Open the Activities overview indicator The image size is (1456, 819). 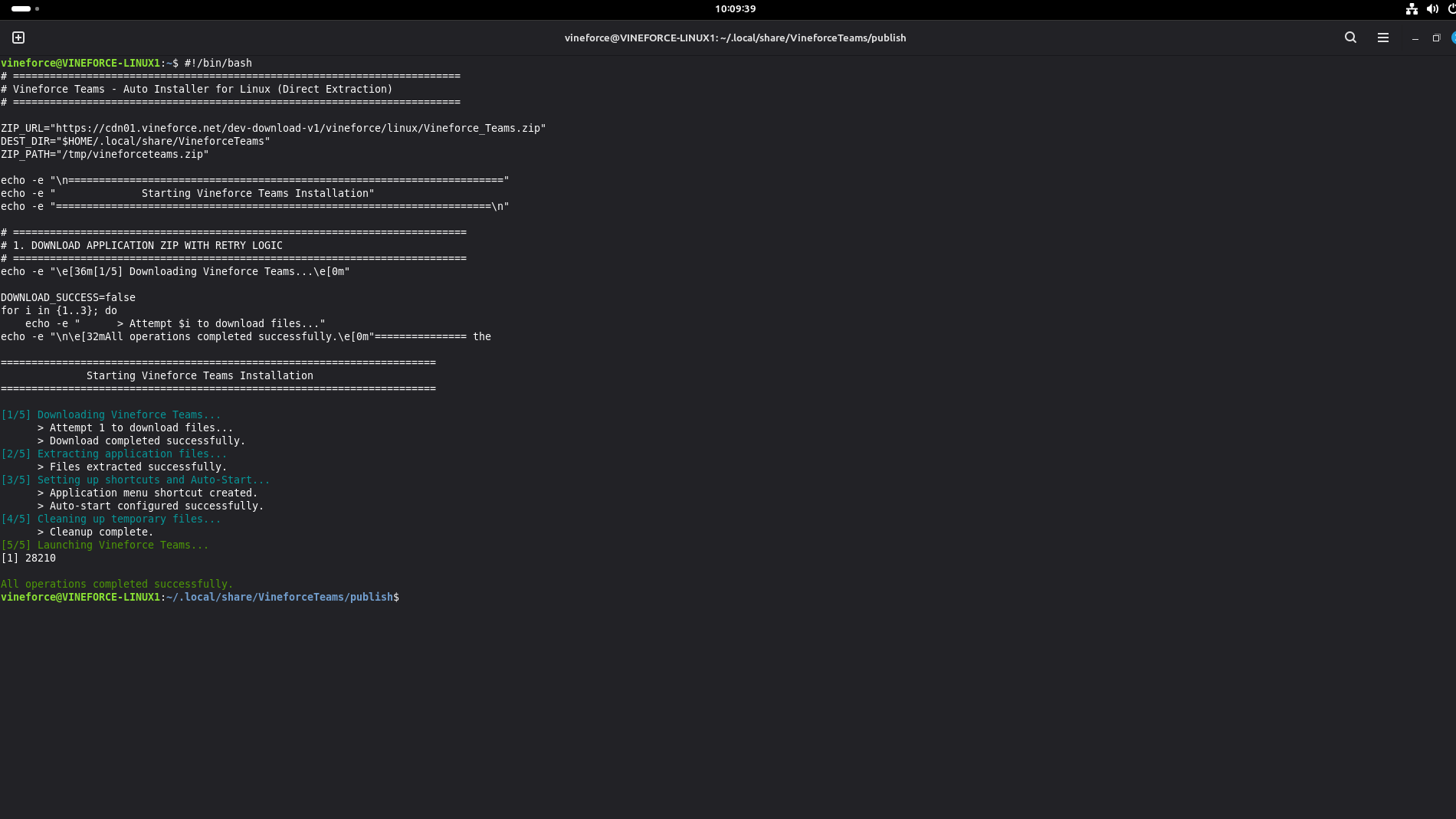[25, 8]
